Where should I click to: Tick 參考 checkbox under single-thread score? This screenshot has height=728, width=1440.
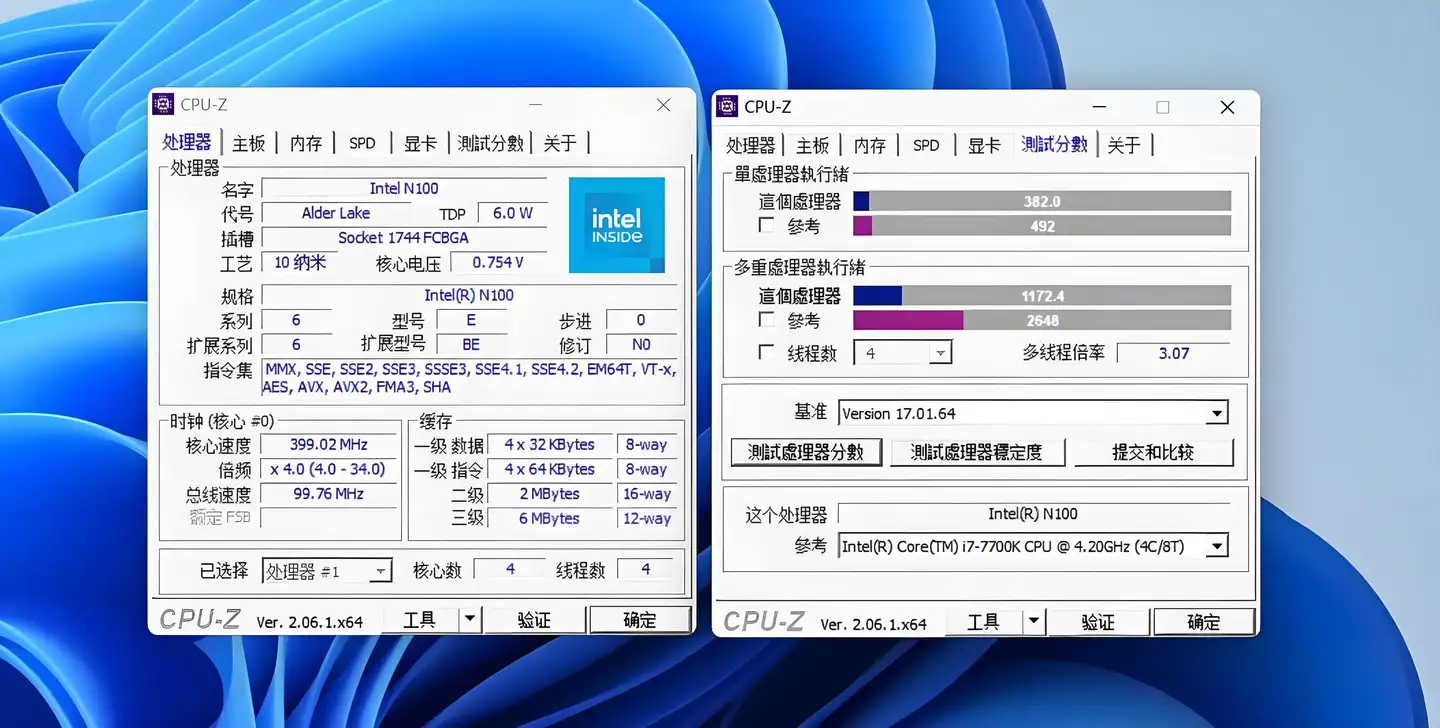click(x=766, y=226)
